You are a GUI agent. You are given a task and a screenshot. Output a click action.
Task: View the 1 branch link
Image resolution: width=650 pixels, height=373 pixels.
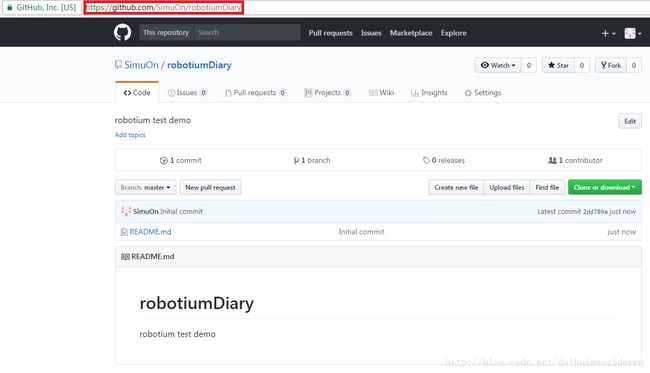(312, 160)
